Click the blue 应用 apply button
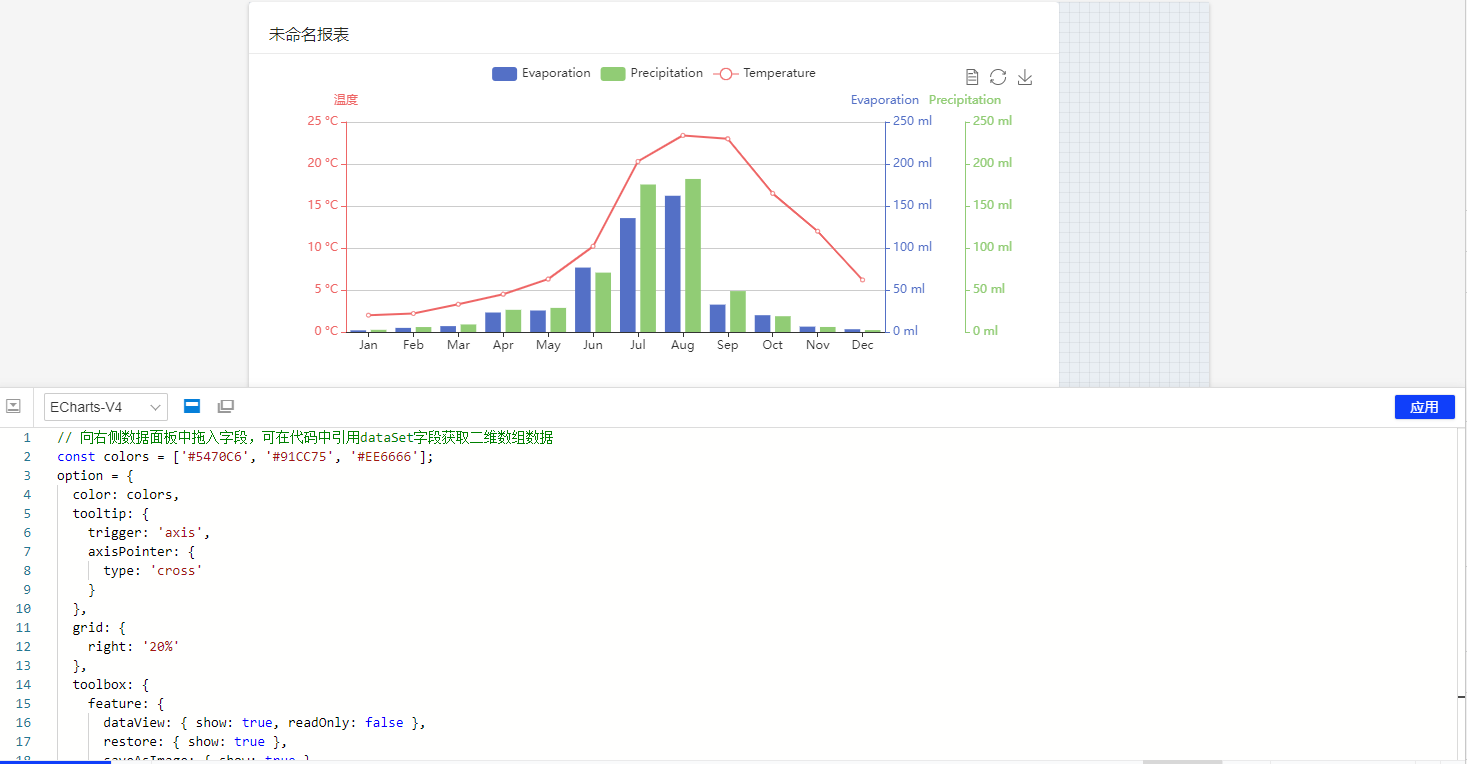The image size is (1467, 764). [1424, 407]
